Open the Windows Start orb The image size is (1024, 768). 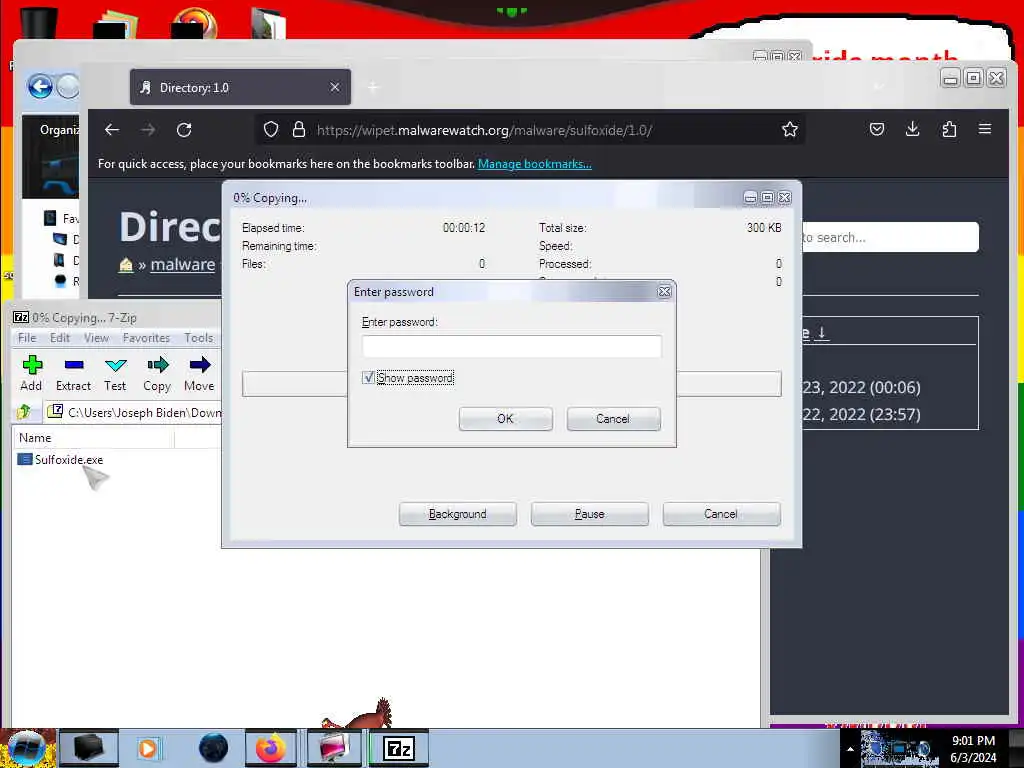(x=26, y=748)
